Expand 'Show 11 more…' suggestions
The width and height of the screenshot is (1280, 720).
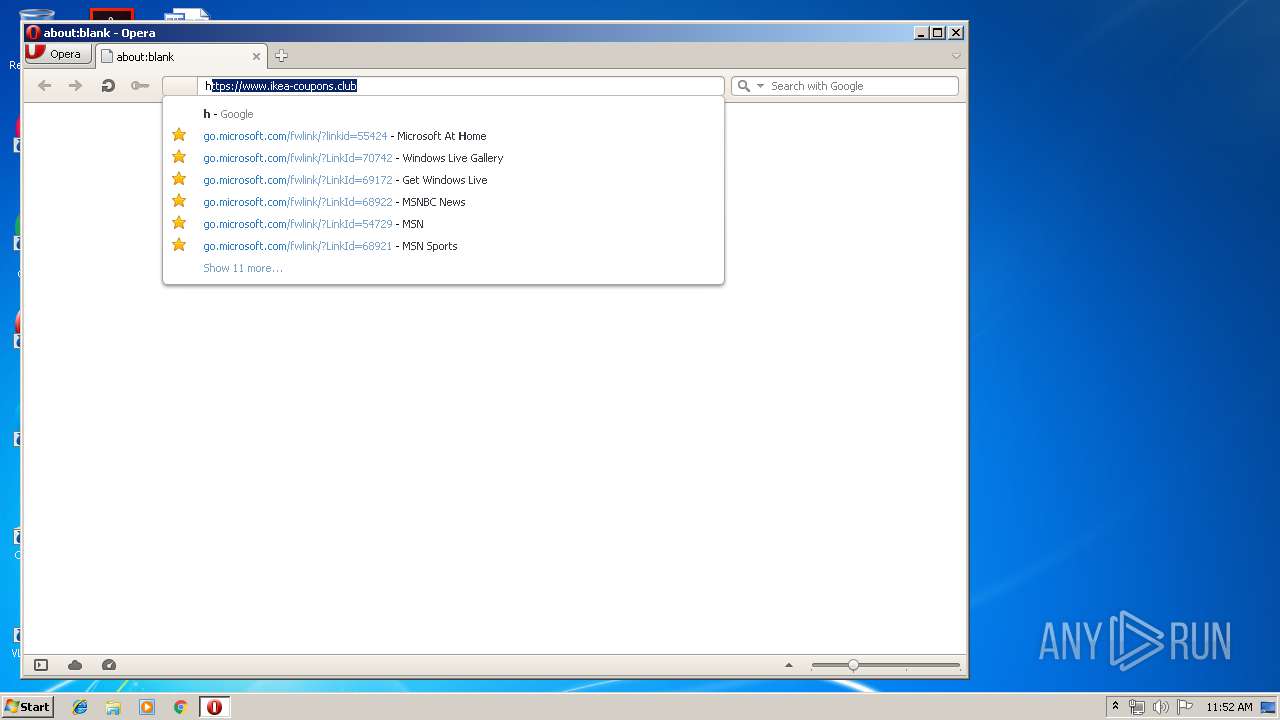point(243,268)
